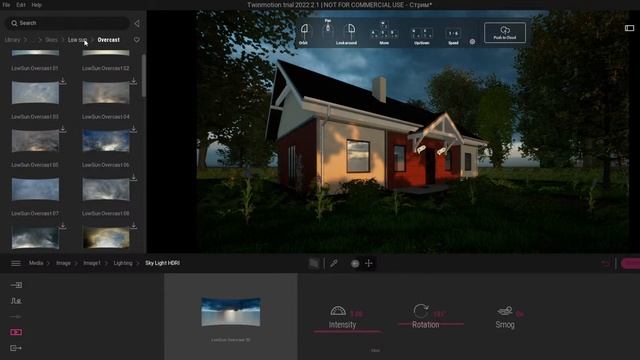This screenshot has width=640, height=360.
Task: Select Sky Light HDRI breadcrumb
Action: tap(162, 263)
